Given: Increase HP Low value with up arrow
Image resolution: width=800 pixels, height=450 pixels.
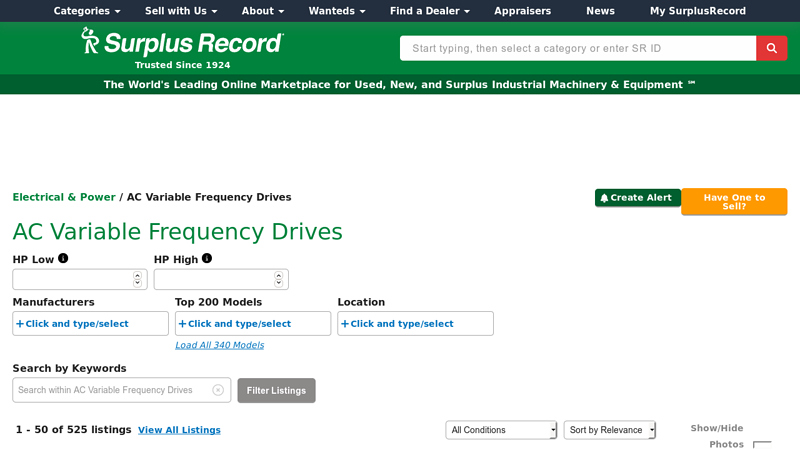Looking at the screenshot, I should click(137, 276).
